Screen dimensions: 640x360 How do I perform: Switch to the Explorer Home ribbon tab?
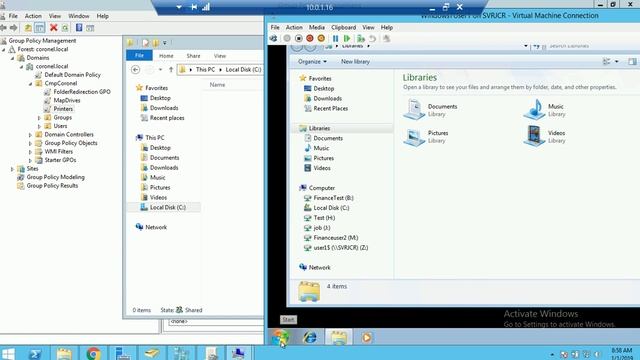[x=166, y=56]
